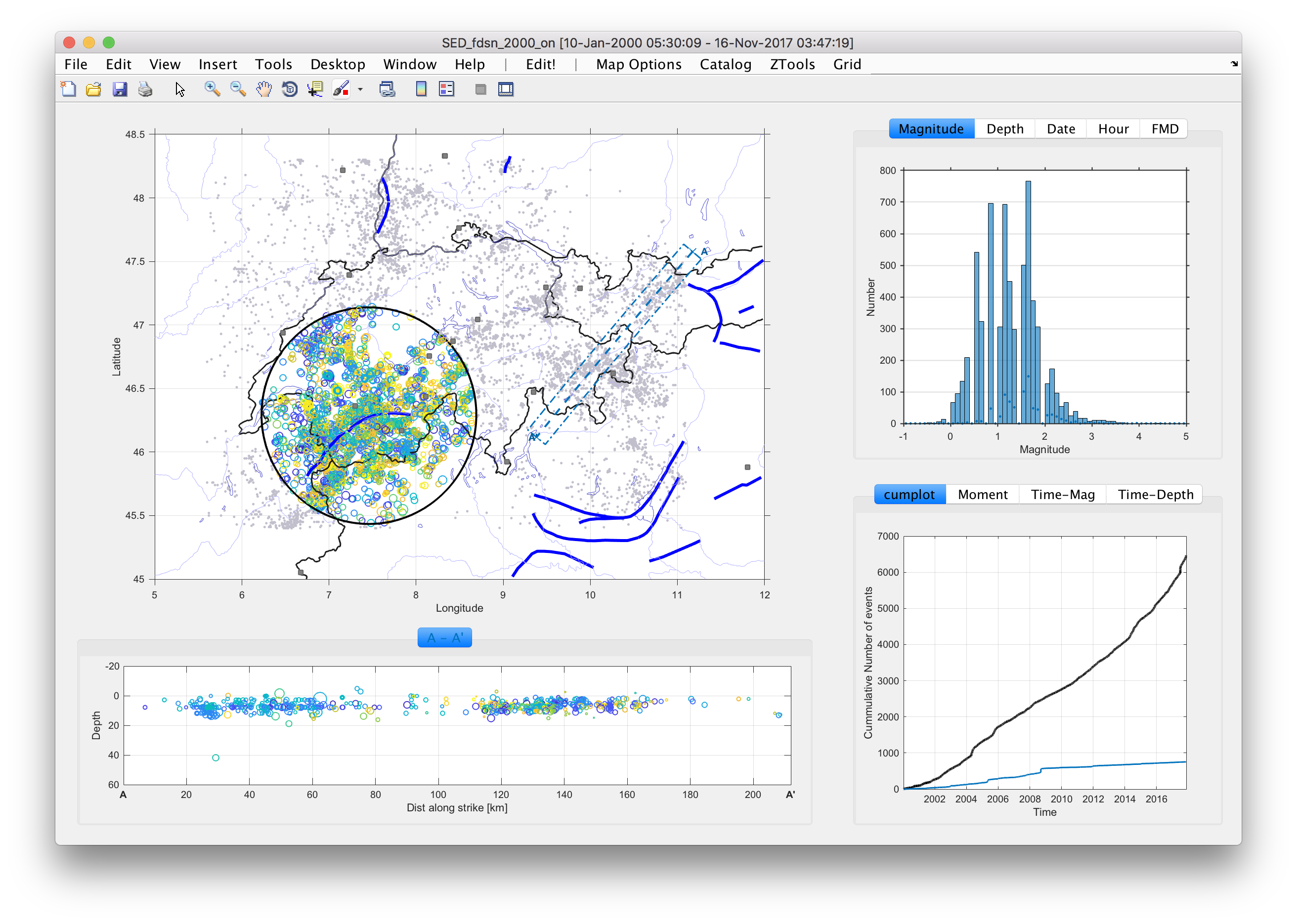Click the Save Figure floppy icon
Image resolution: width=1297 pixels, height=924 pixels.
[x=120, y=89]
